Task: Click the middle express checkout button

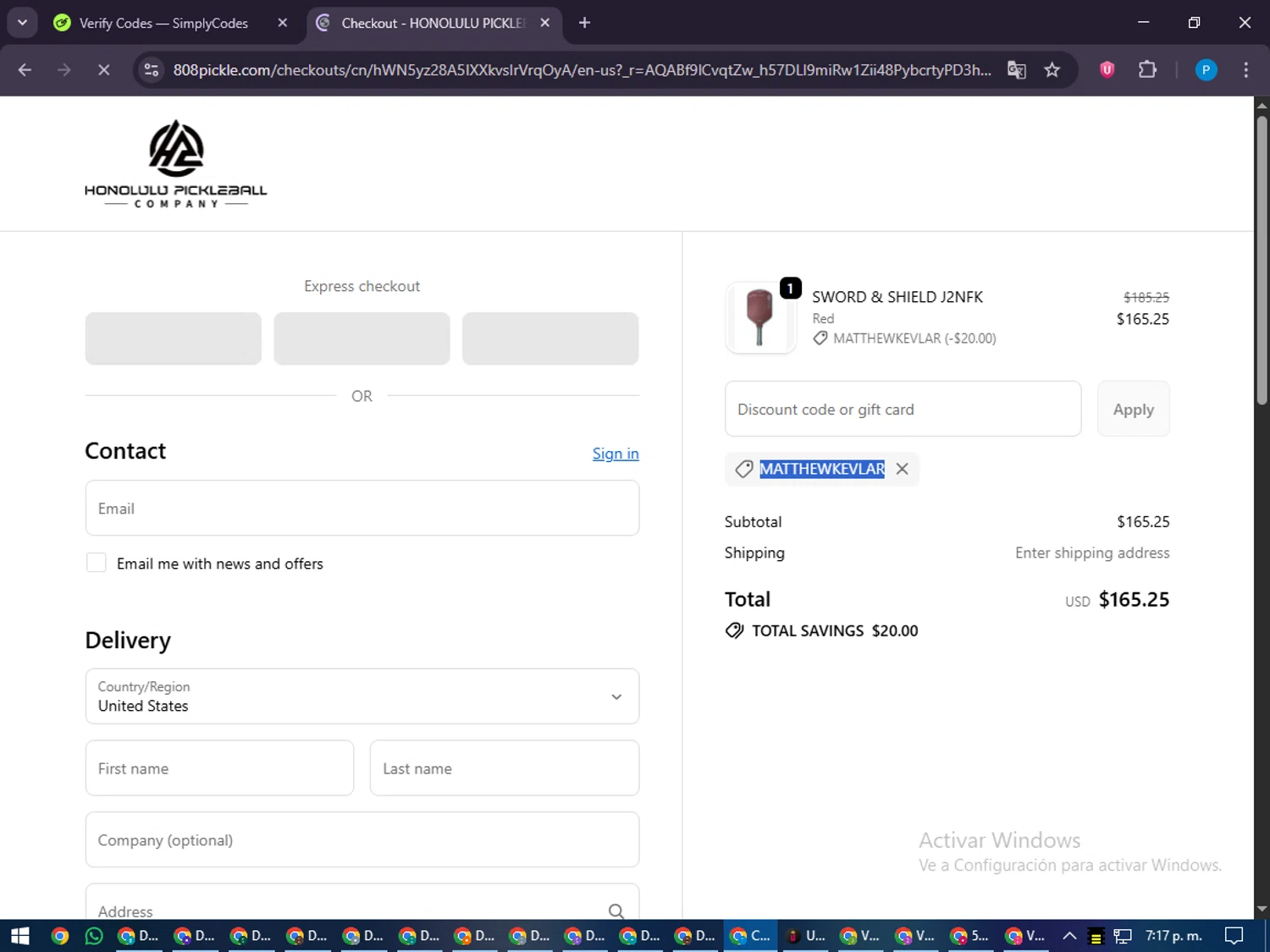Action: pos(362,338)
